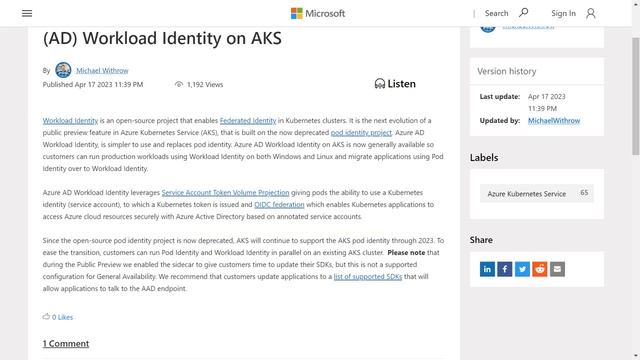Click MichaelWithrow in Updated by
Screen dimensions: 640x360
click(554, 121)
